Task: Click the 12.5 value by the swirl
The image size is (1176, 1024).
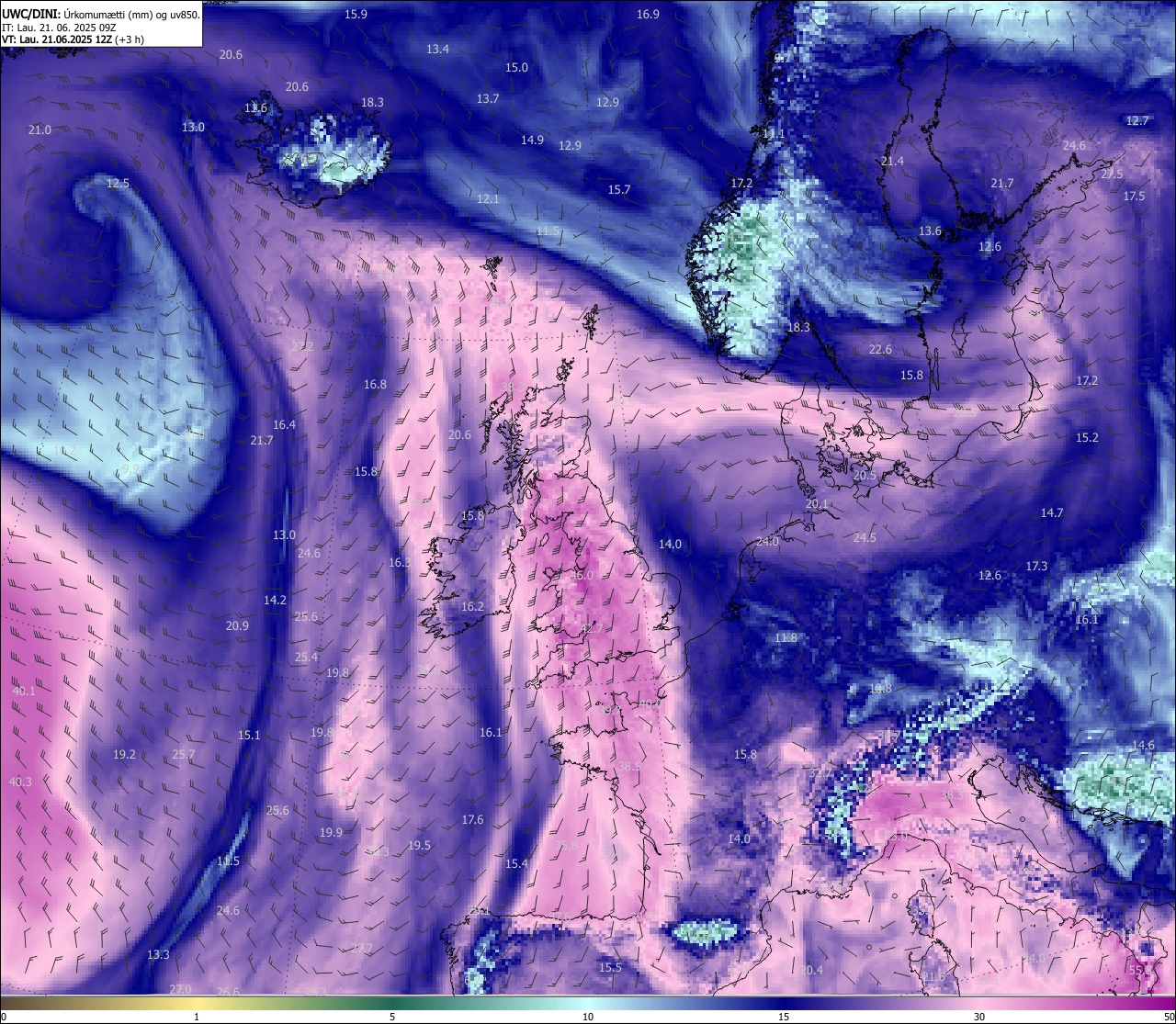Action: pyautogui.click(x=118, y=184)
